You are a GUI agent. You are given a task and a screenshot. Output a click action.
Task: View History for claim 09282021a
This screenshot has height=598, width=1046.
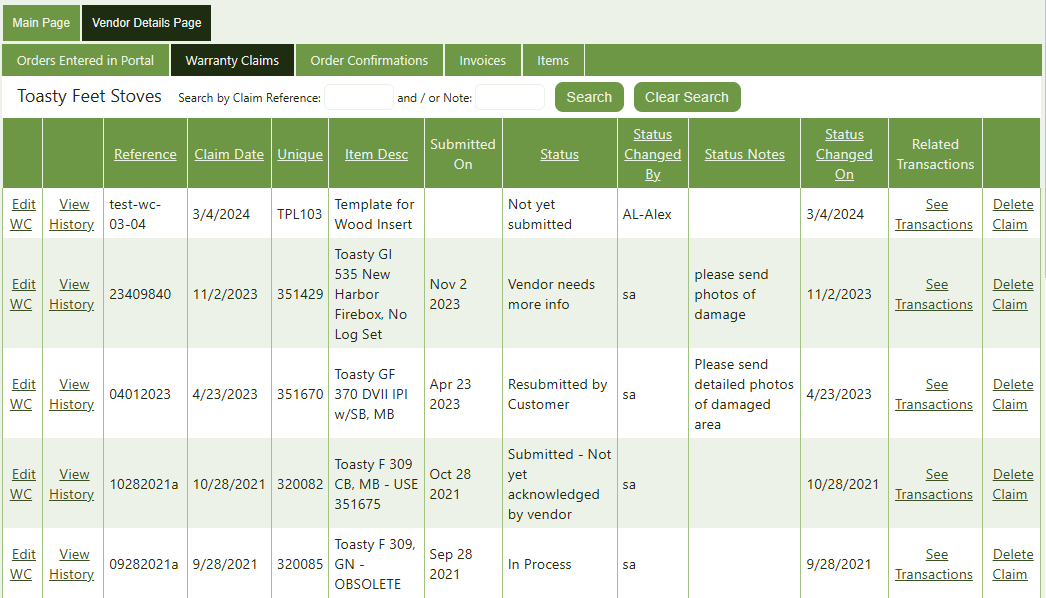coord(72,564)
